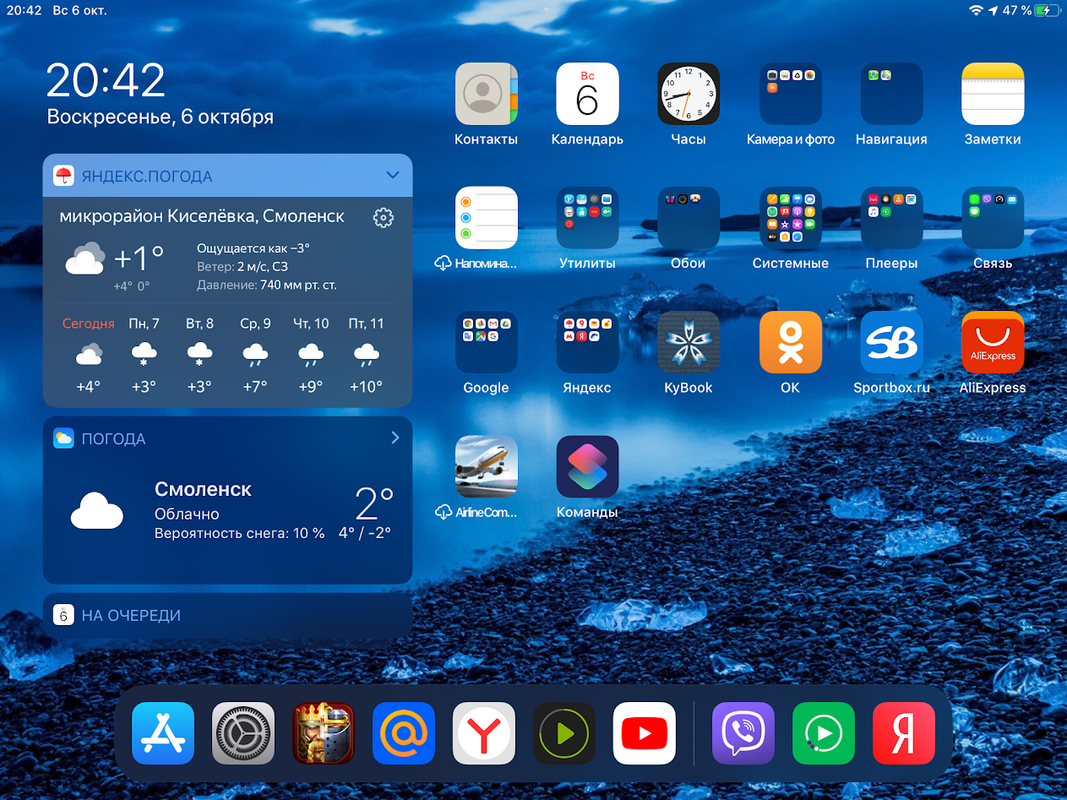Open the Утилиты folder

coord(587,218)
